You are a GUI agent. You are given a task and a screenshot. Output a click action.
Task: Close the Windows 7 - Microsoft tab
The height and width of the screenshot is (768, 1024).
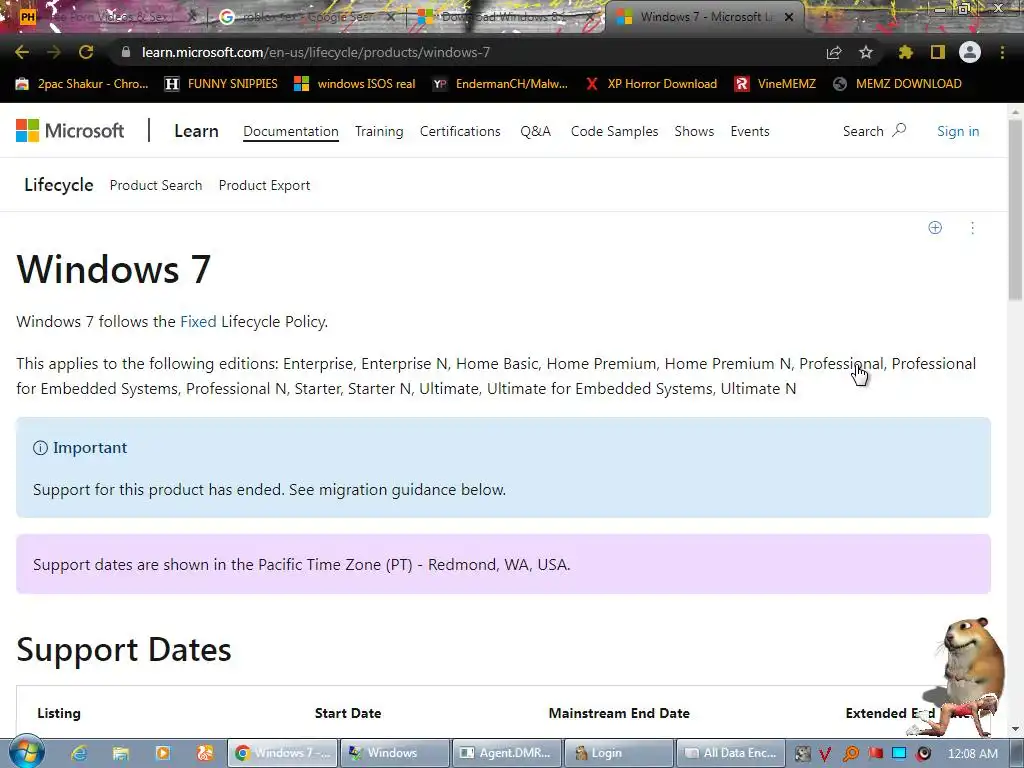789,17
